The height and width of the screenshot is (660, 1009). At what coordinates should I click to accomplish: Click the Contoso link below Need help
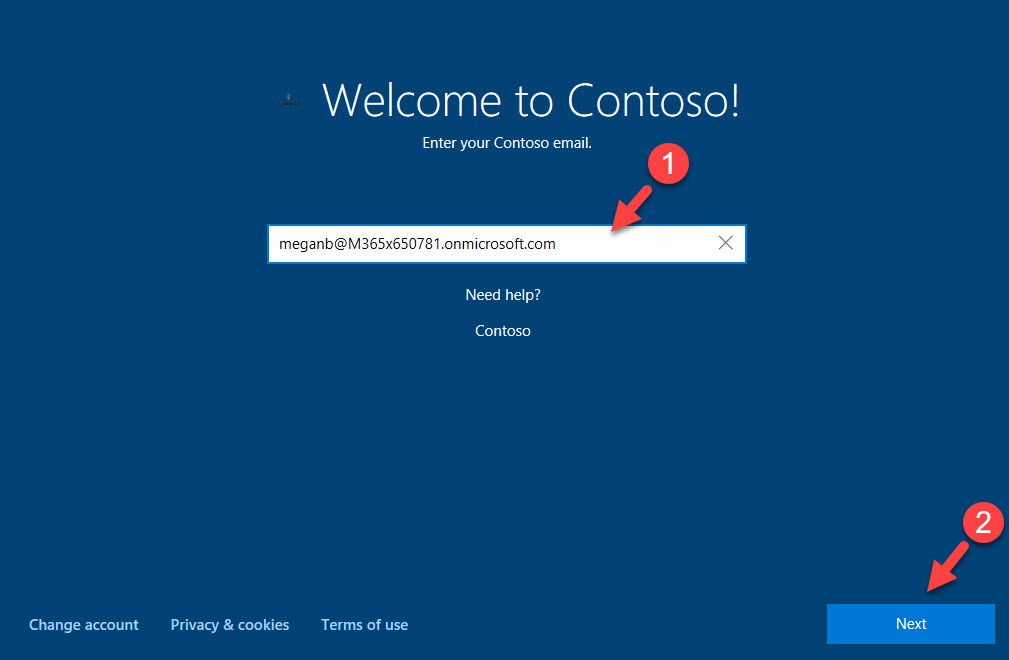(x=503, y=331)
